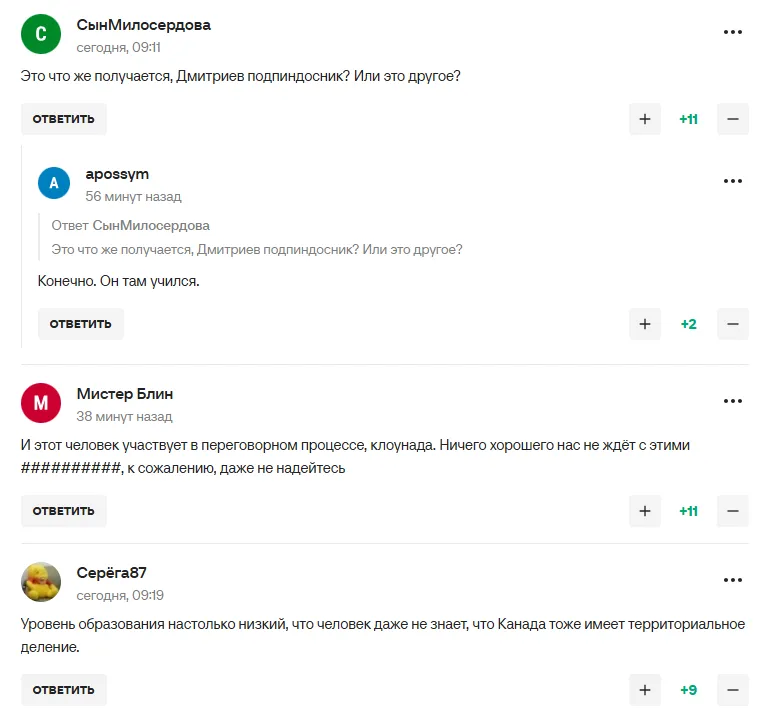This screenshot has height=708, width=765.
Task: Click minus on apossym's reply
Action: click(x=733, y=324)
